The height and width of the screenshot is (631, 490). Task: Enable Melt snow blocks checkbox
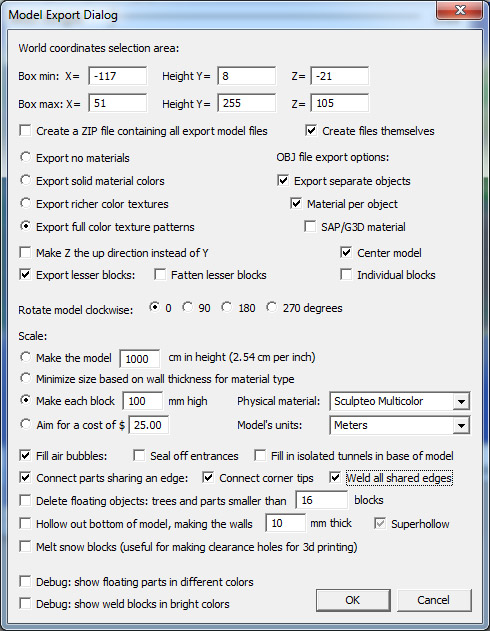25,546
